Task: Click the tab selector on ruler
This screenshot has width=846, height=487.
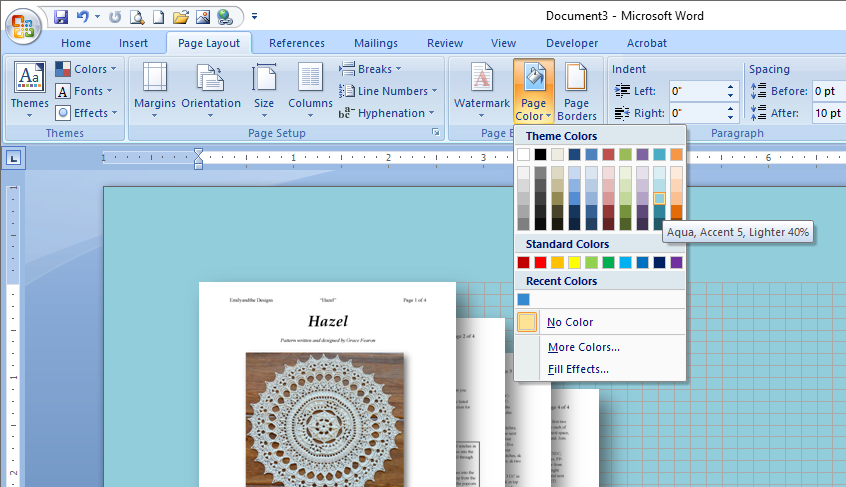Action: point(13,158)
